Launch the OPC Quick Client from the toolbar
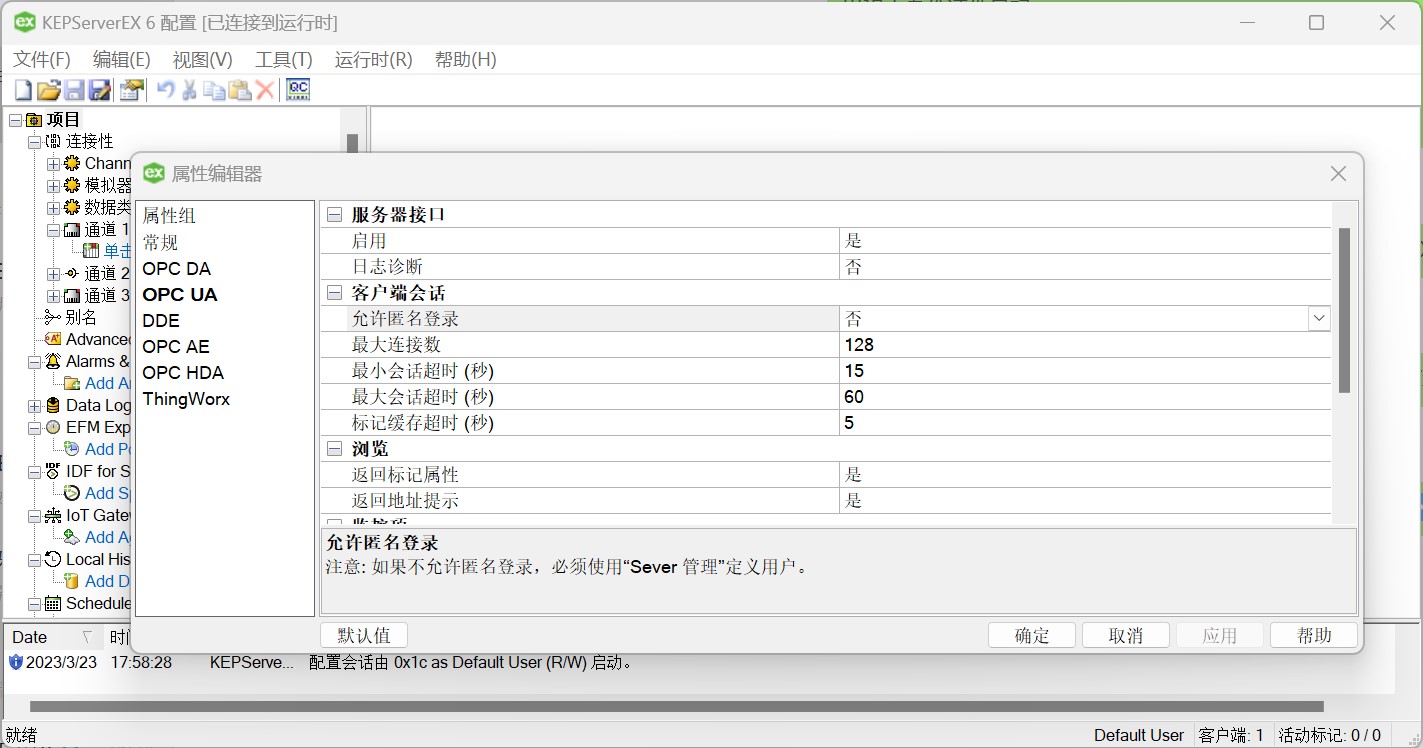Viewport: 1423px width, 748px height. tap(296, 89)
